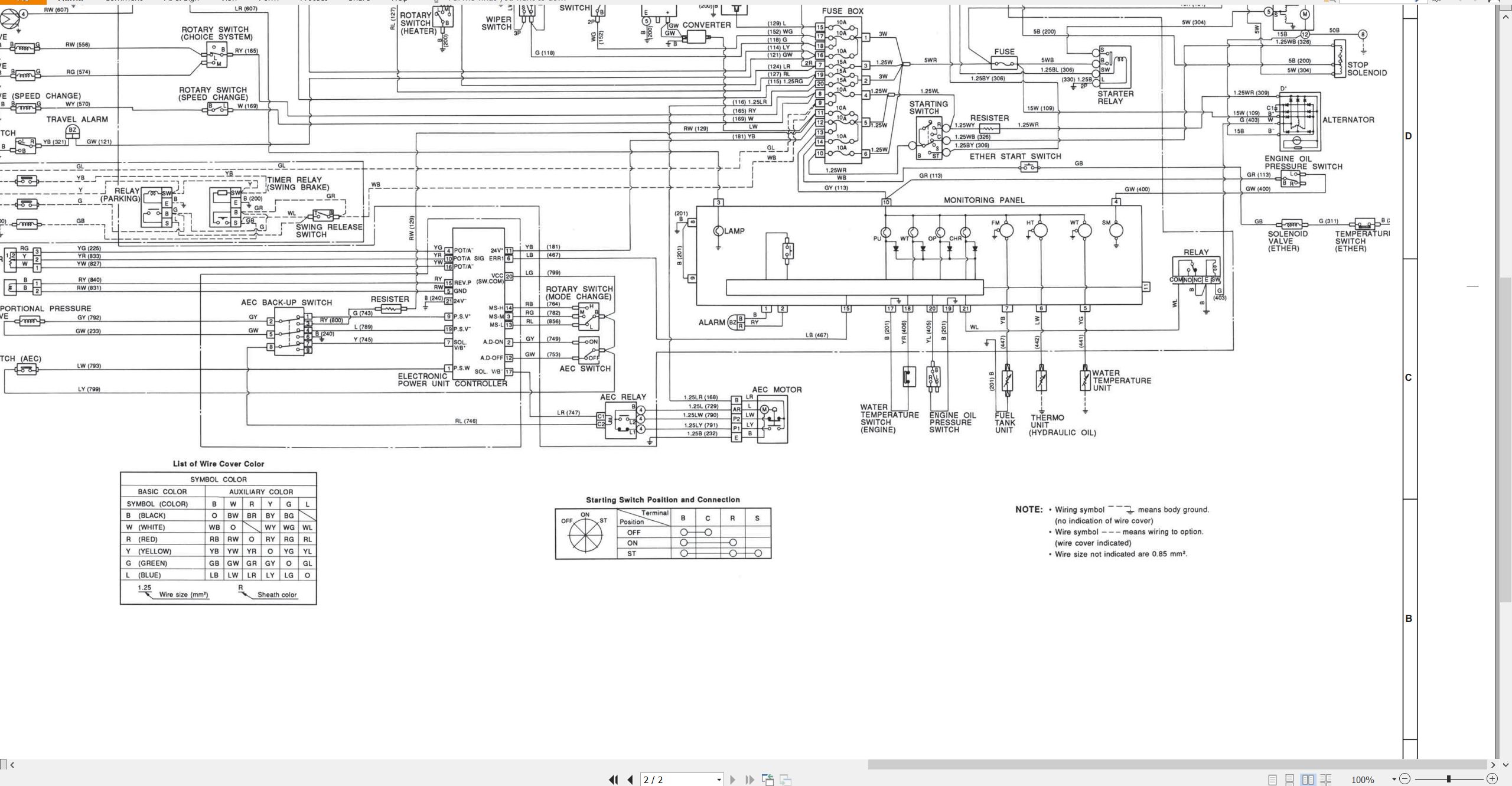The height and width of the screenshot is (786, 1512).
Task: Click the TRAVEL ALARM label
Action: (77, 119)
